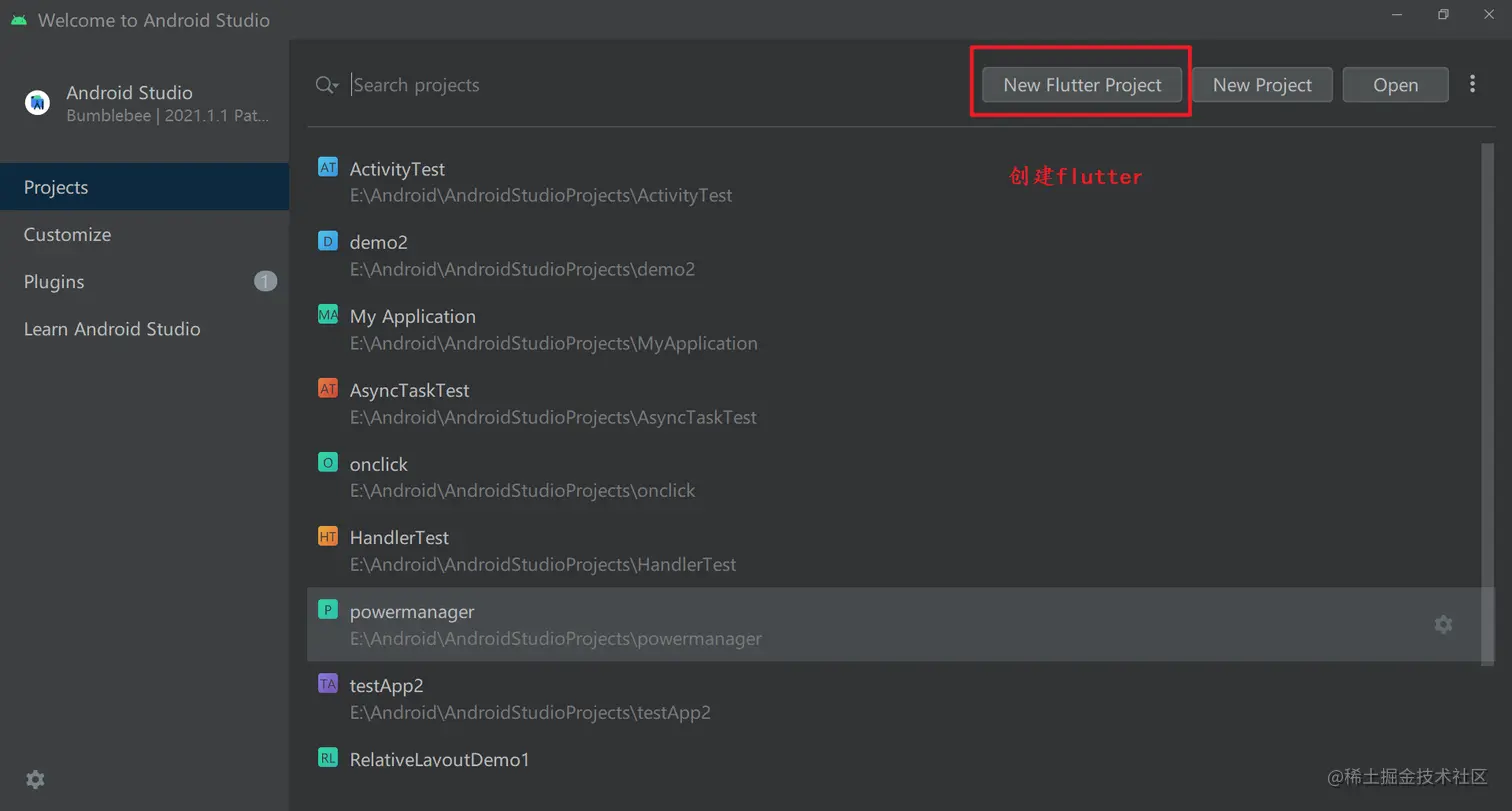Click the demo2 project avatar icon
This screenshot has width=1512, height=811.
(x=327, y=240)
